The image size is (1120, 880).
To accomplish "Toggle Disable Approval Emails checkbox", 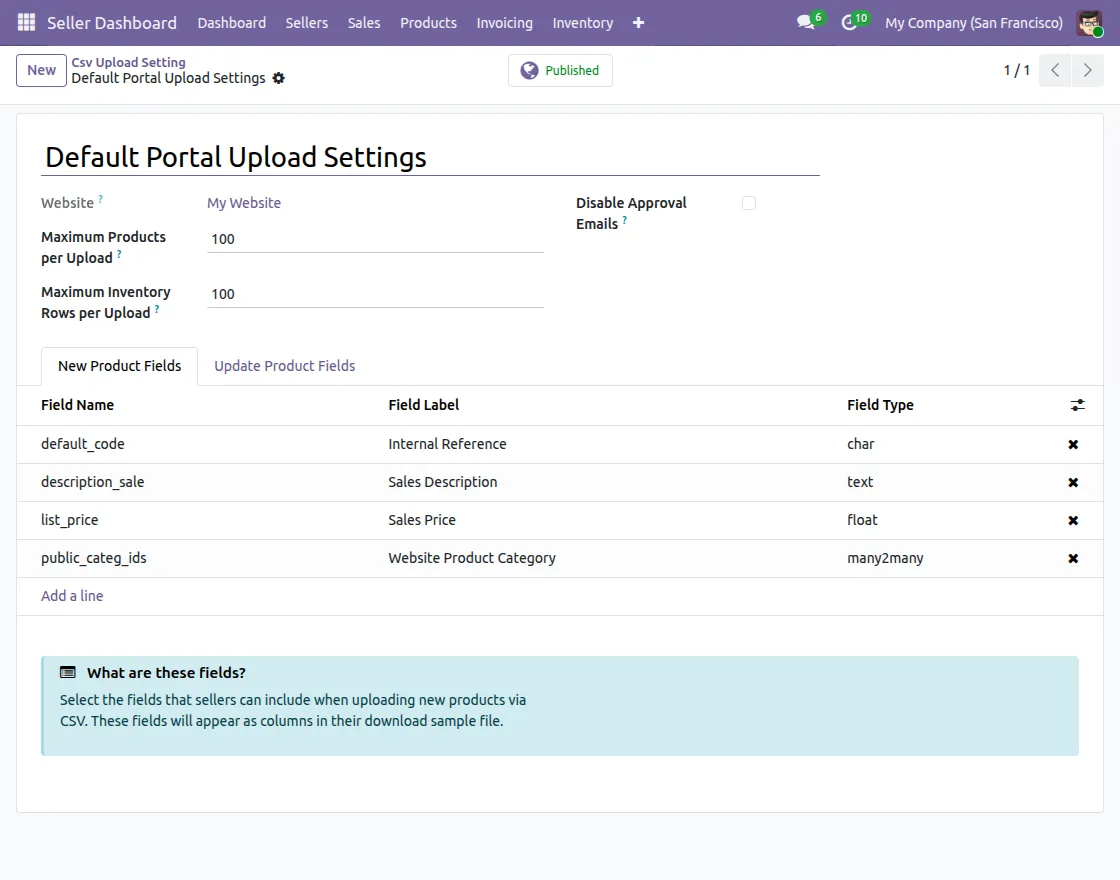I will pos(749,203).
